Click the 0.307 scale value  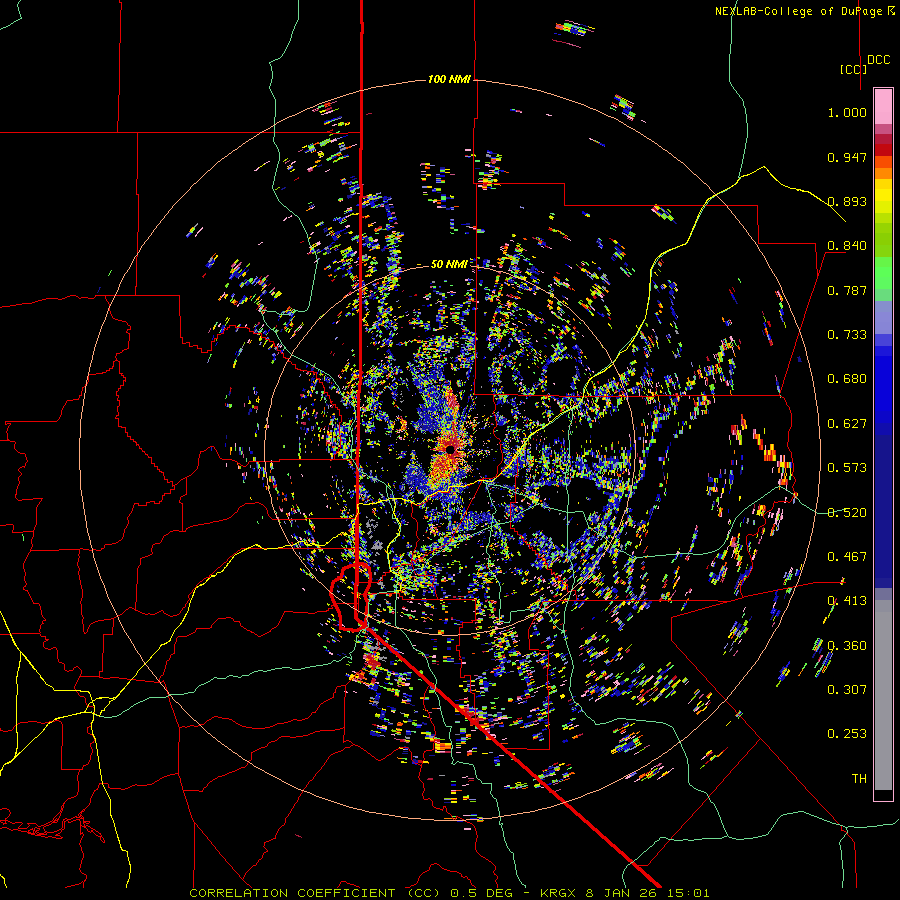[x=847, y=689]
